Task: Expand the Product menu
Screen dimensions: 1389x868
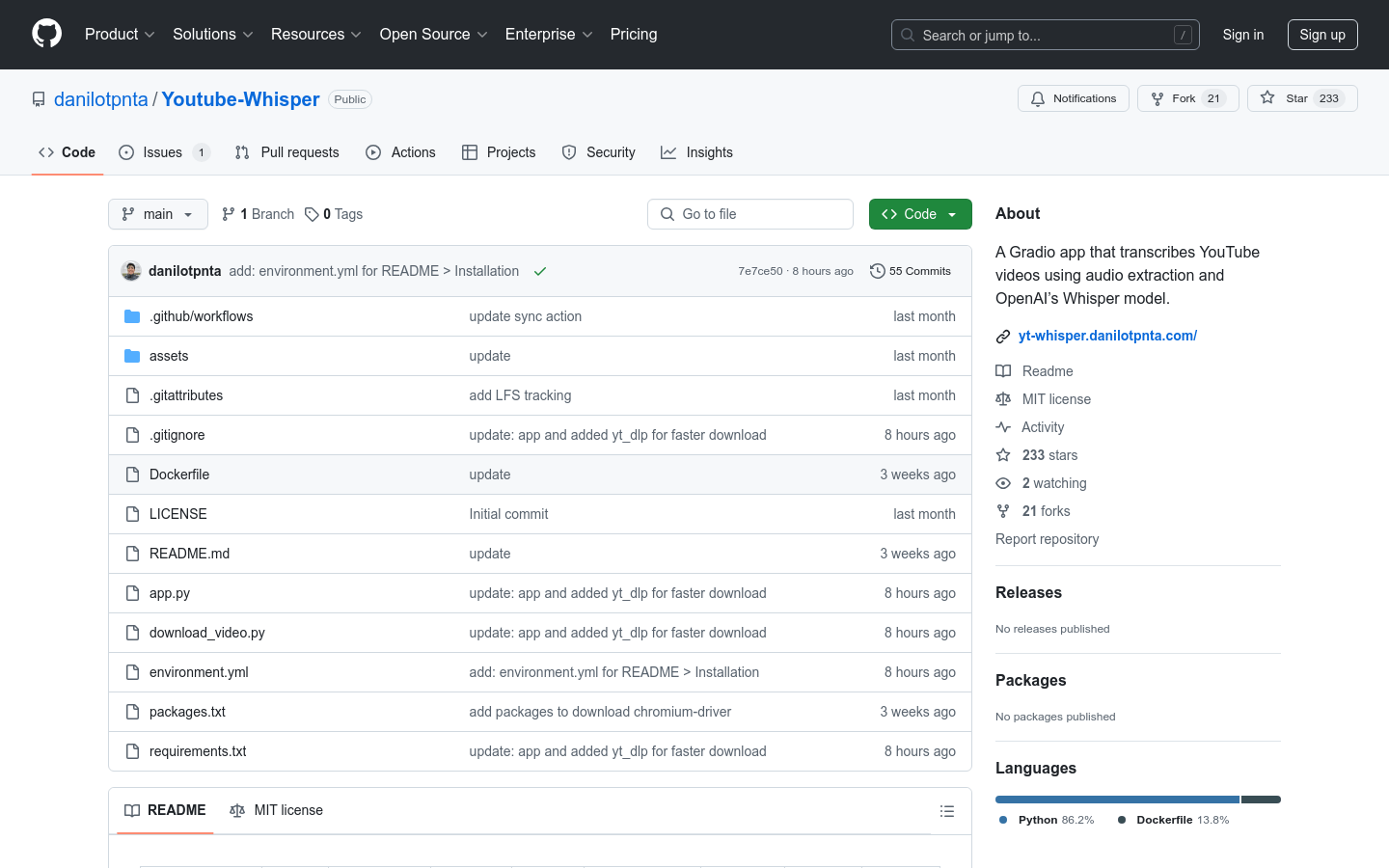Action: coord(120,34)
